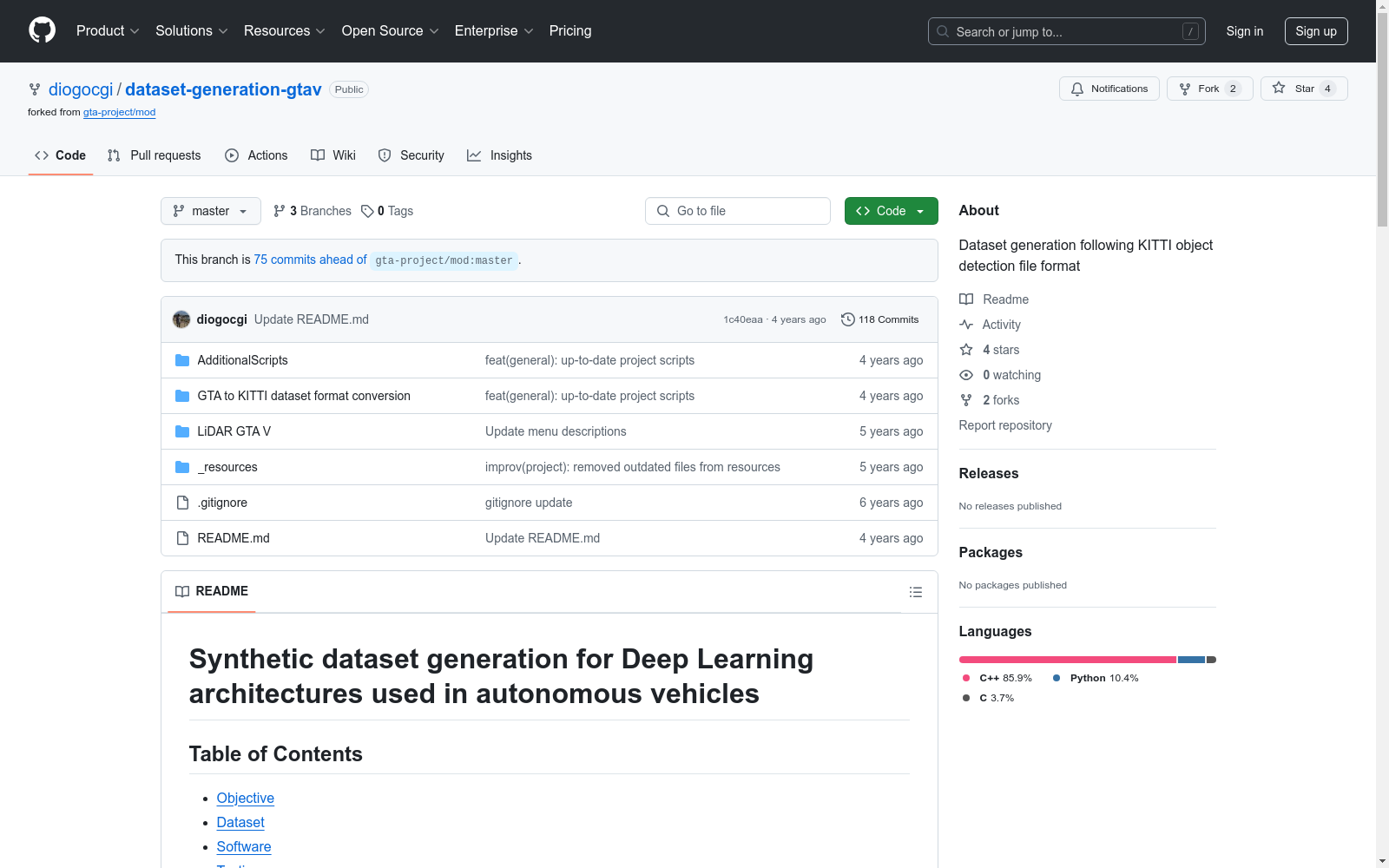Viewport: 1389px width, 868px height.
Task: Click the AdditionalScripts folder icon
Action: (x=182, y=360)
